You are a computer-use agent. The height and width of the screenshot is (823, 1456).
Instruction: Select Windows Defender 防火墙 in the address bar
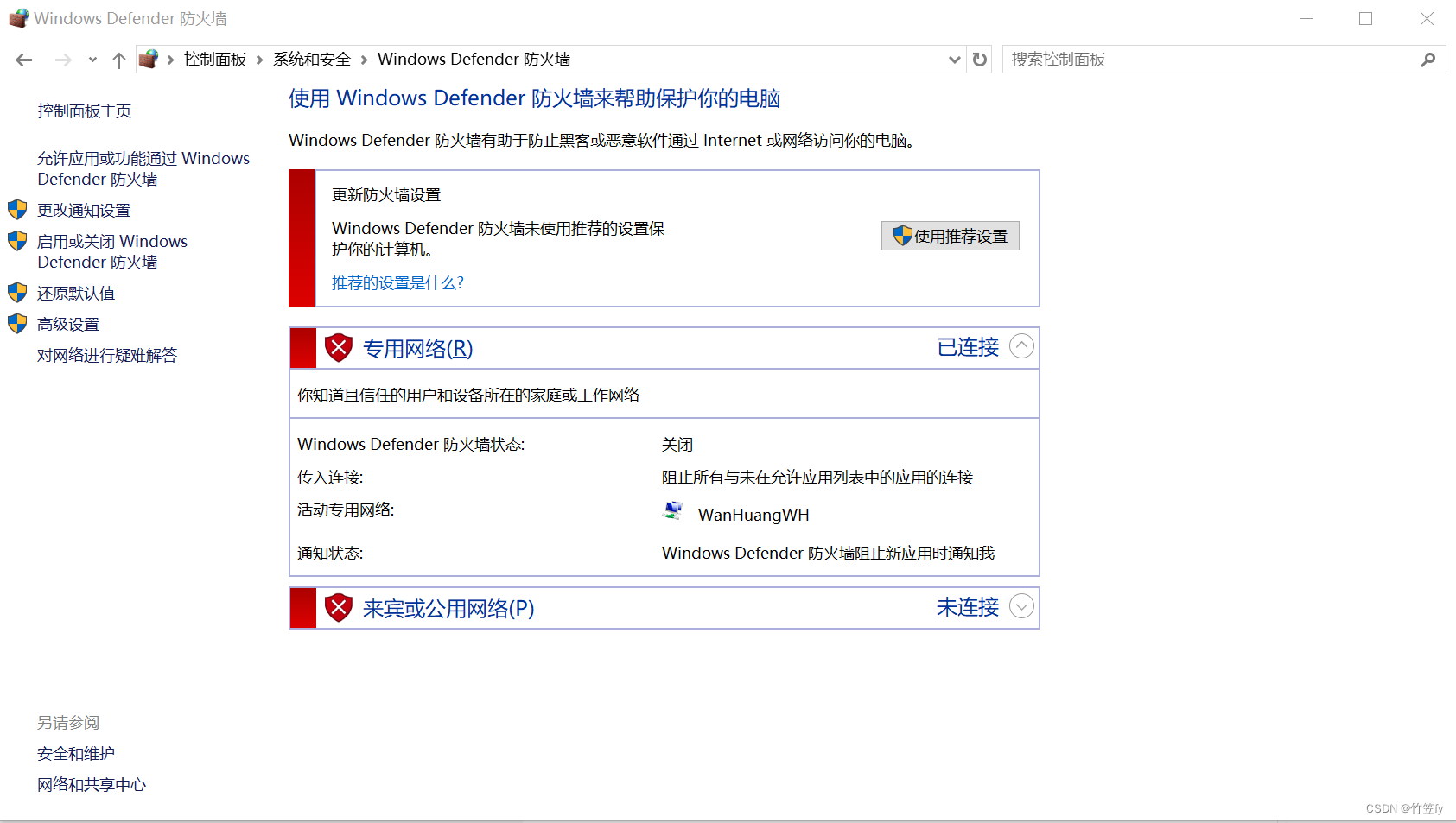tap(474, 60)
